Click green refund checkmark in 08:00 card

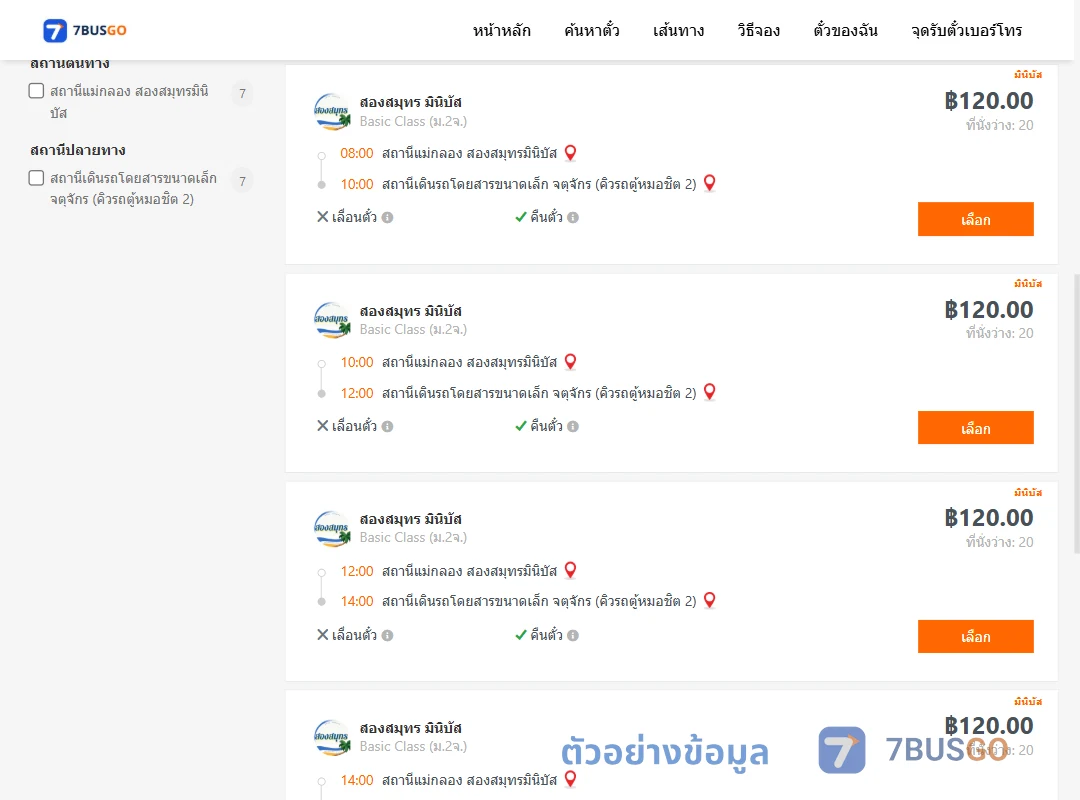coord(521,217)
